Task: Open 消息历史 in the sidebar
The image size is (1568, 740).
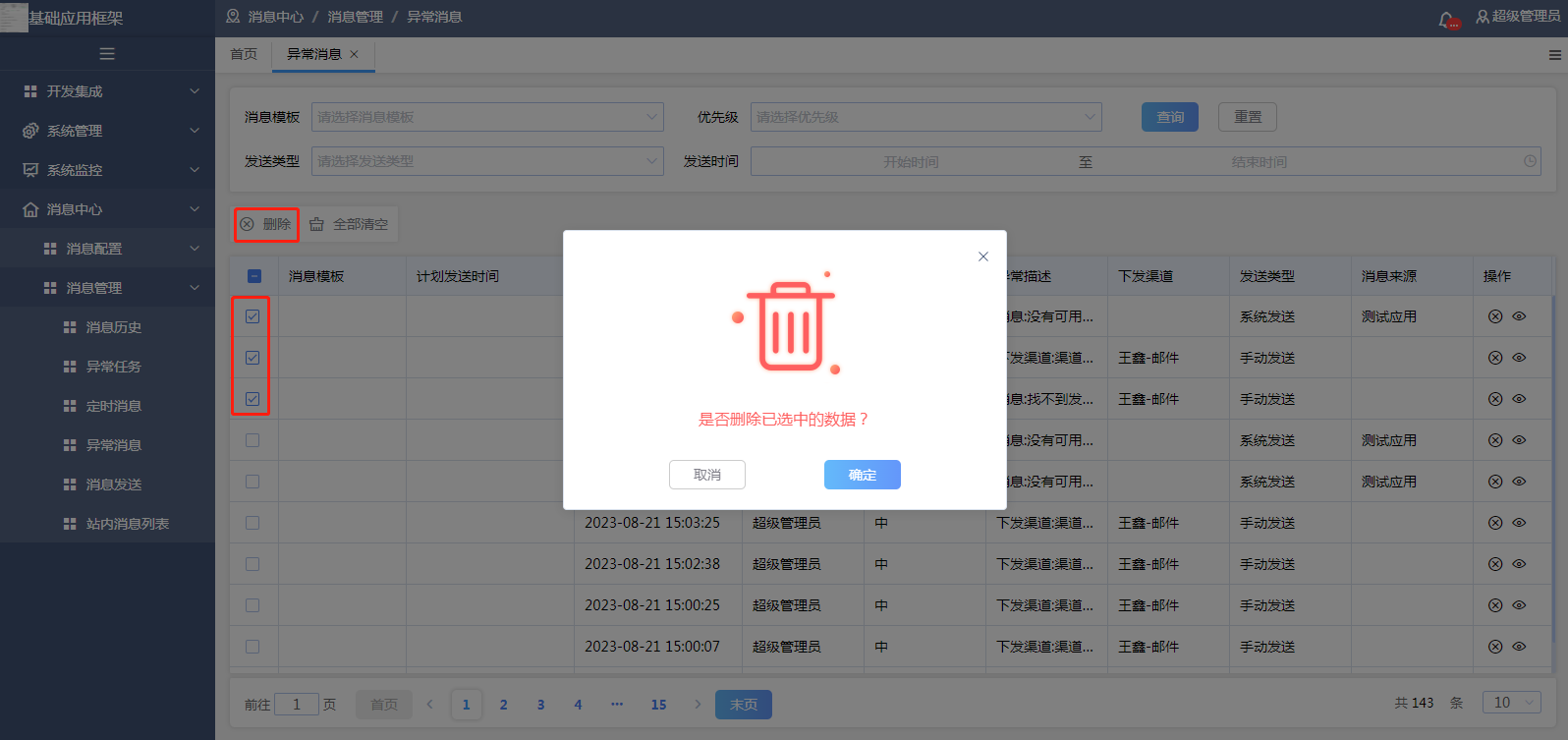Action: (x=114, y=327)
